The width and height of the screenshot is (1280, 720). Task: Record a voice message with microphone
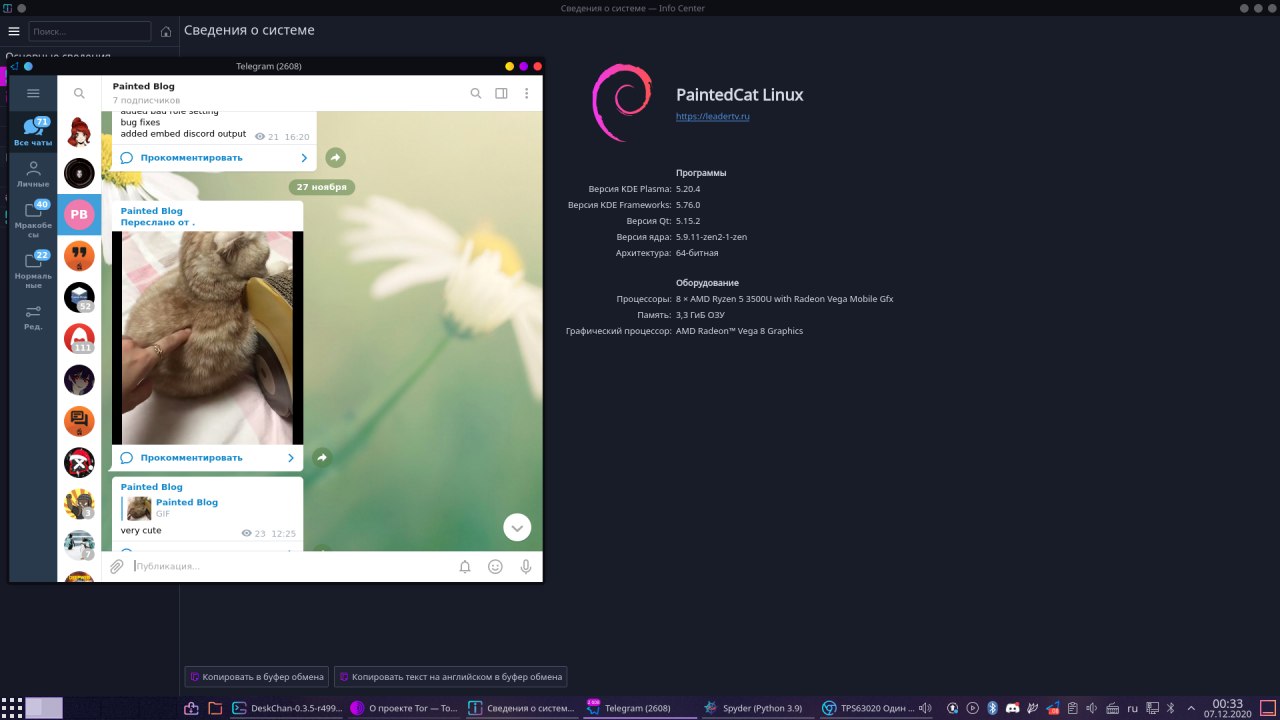526,566
